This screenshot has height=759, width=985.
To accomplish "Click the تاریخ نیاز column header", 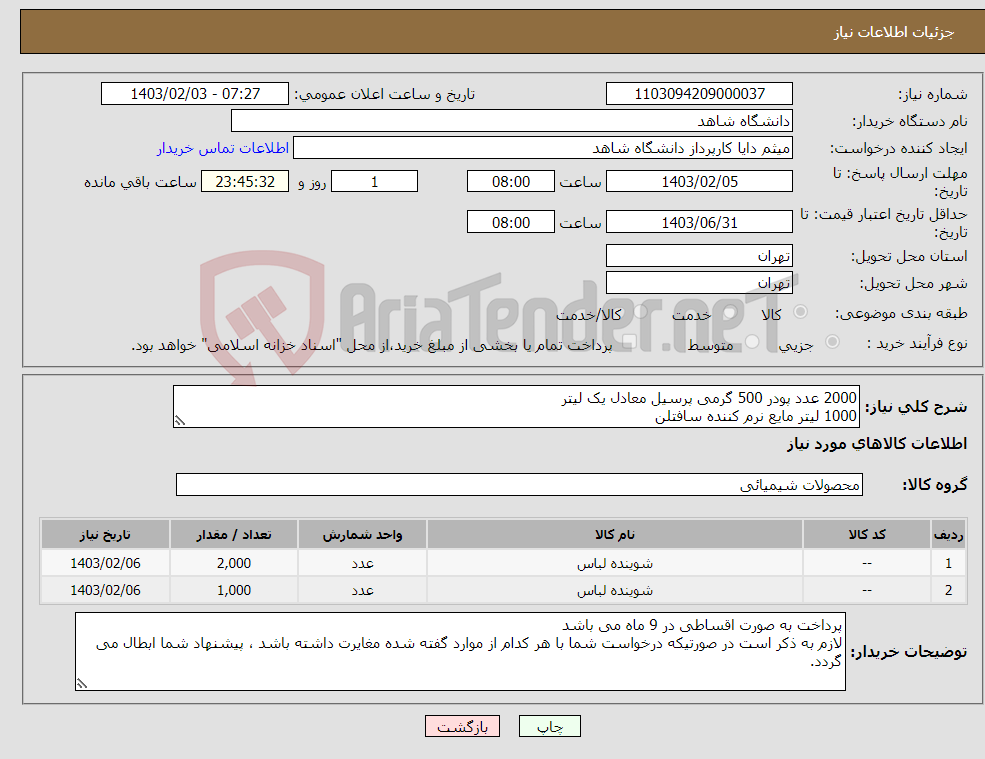I will (106, 534).
